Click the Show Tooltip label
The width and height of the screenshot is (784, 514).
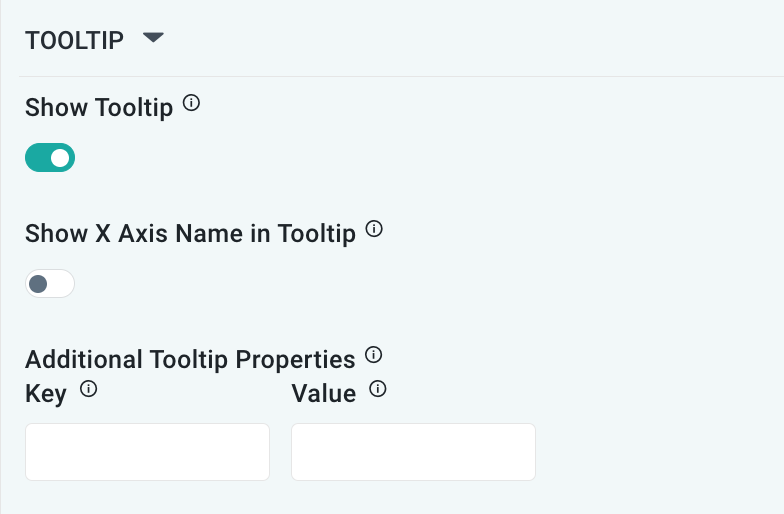[99, 107]
